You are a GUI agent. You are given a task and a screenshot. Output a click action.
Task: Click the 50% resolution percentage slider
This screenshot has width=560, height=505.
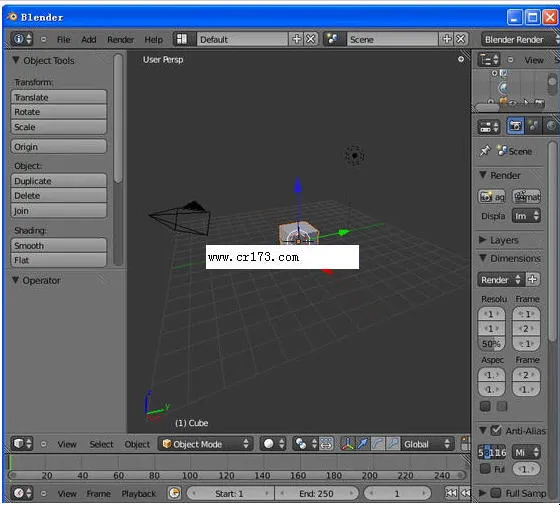click(491, 344)
